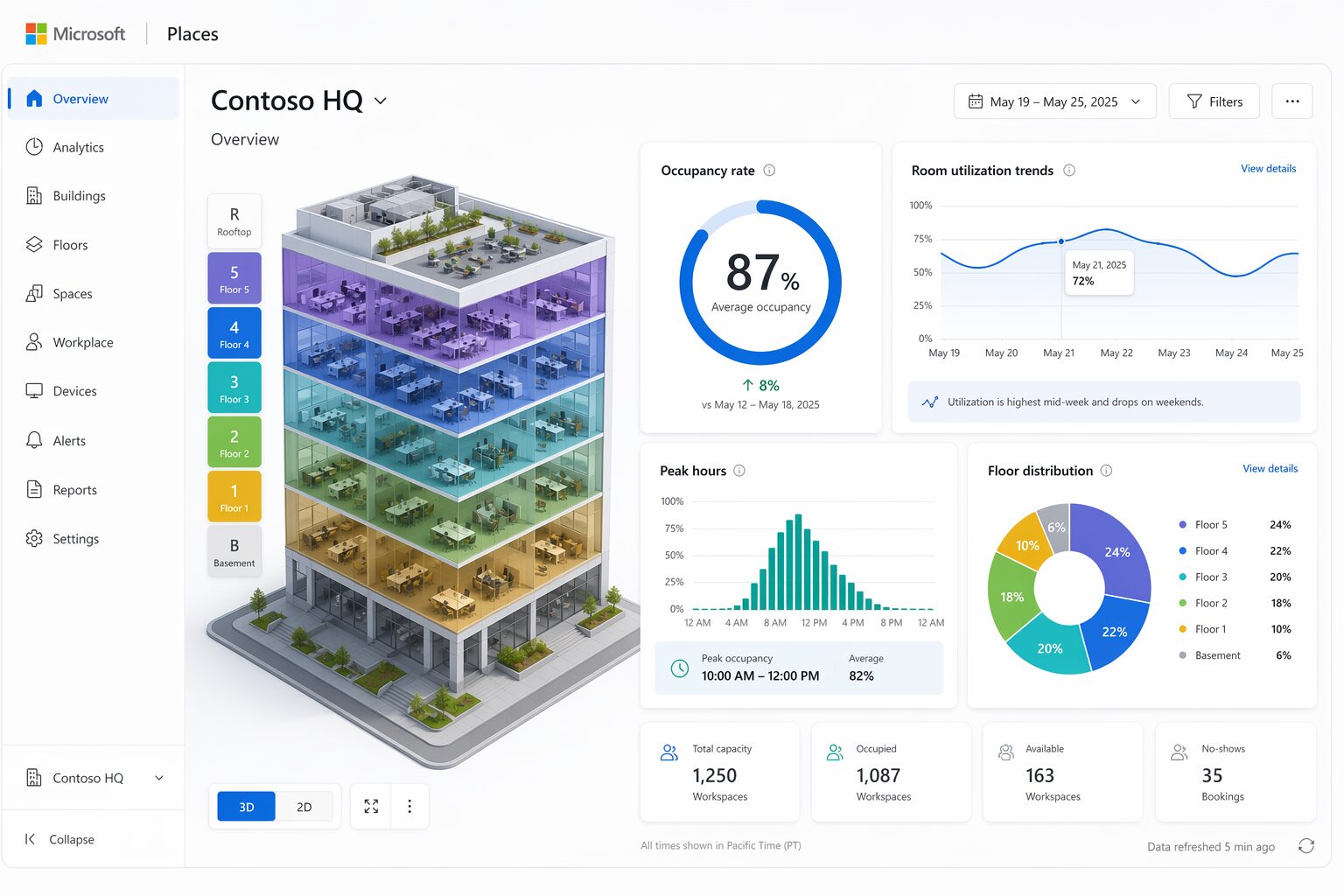Viewport: 1344px width, 896px height.
Task: Click the Settings gear icon
Action: (34, 538)
